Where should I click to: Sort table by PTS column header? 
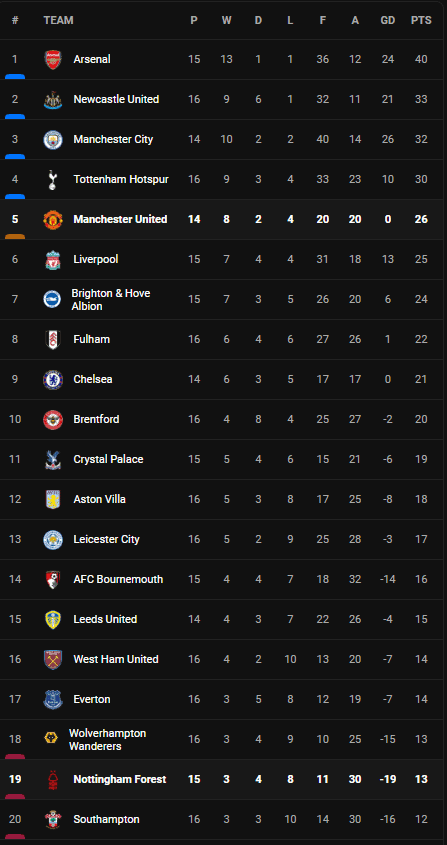click(421, 20)
